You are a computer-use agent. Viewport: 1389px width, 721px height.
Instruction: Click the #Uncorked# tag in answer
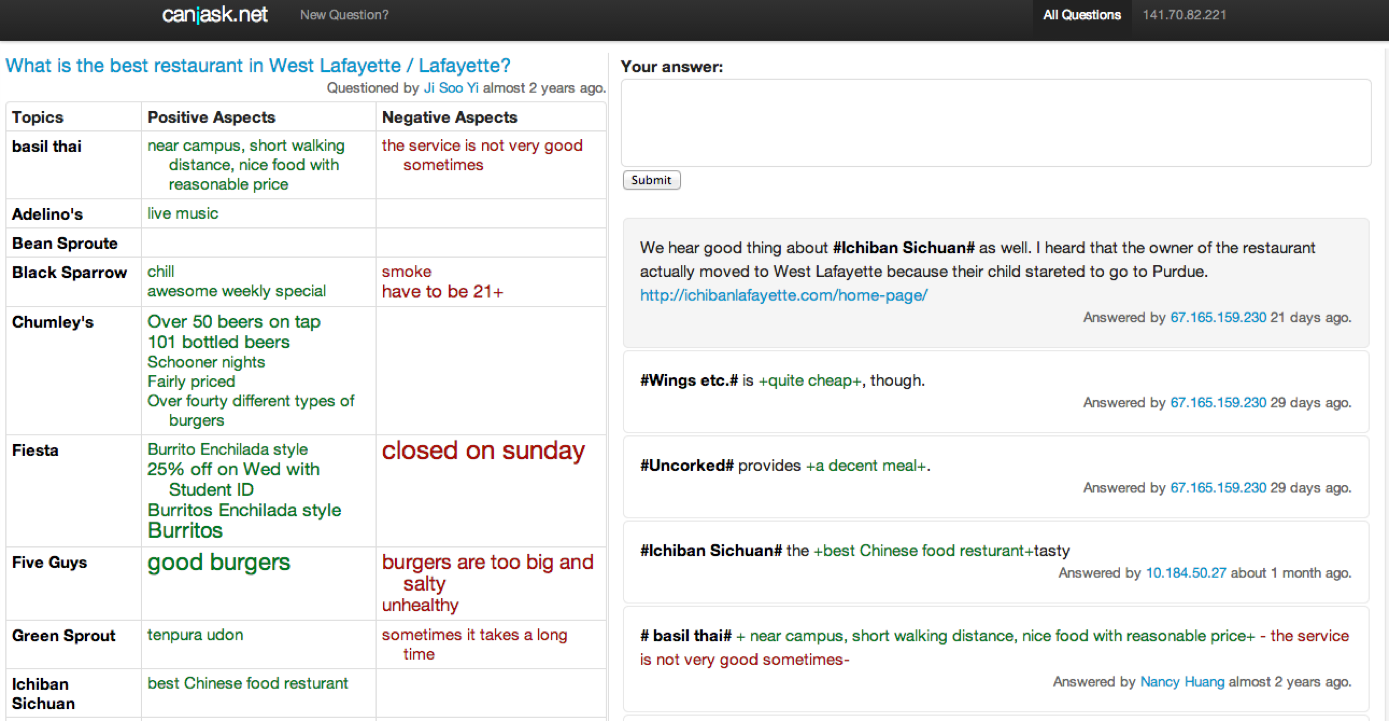[687, 466]
